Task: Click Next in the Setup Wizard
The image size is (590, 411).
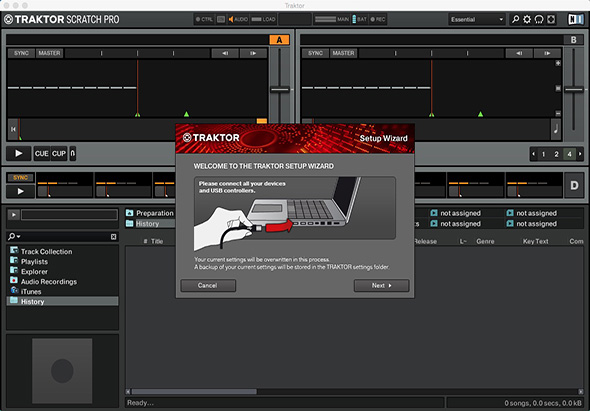Action: (381, 286)
